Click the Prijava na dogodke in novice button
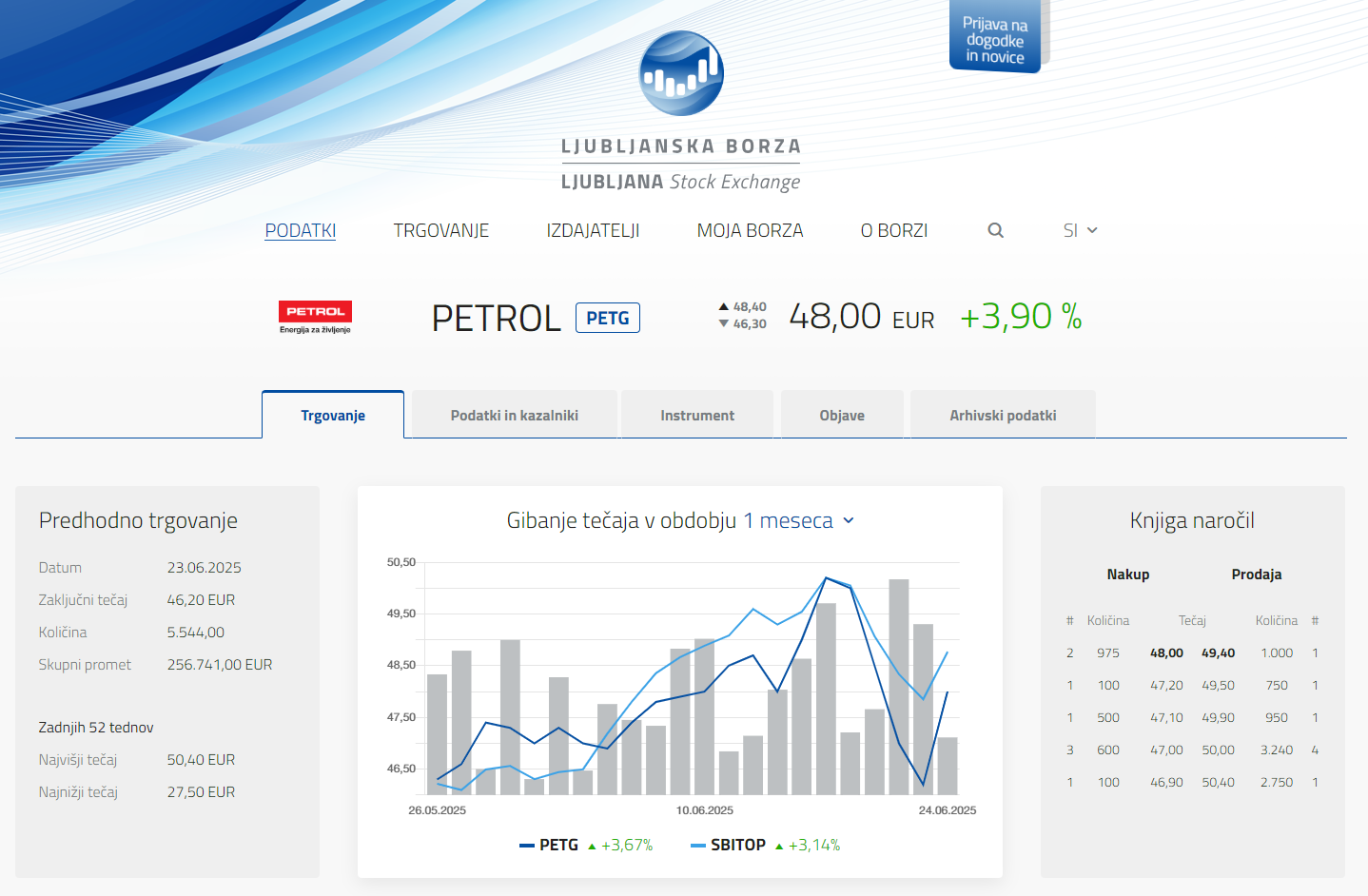The width and height of the screenshot is (1368, 896). [x=995, y=37]
